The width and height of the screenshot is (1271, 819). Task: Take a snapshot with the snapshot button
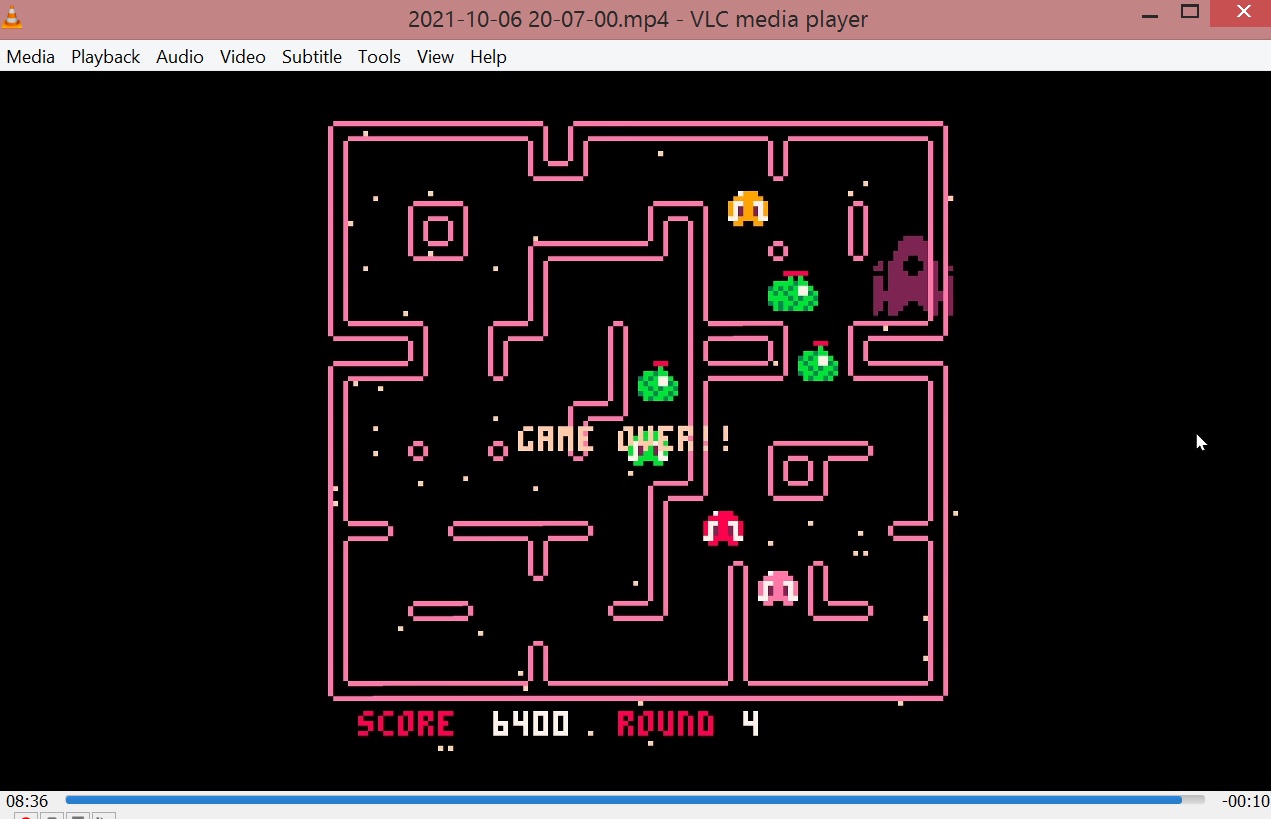(x=52, y=816)
